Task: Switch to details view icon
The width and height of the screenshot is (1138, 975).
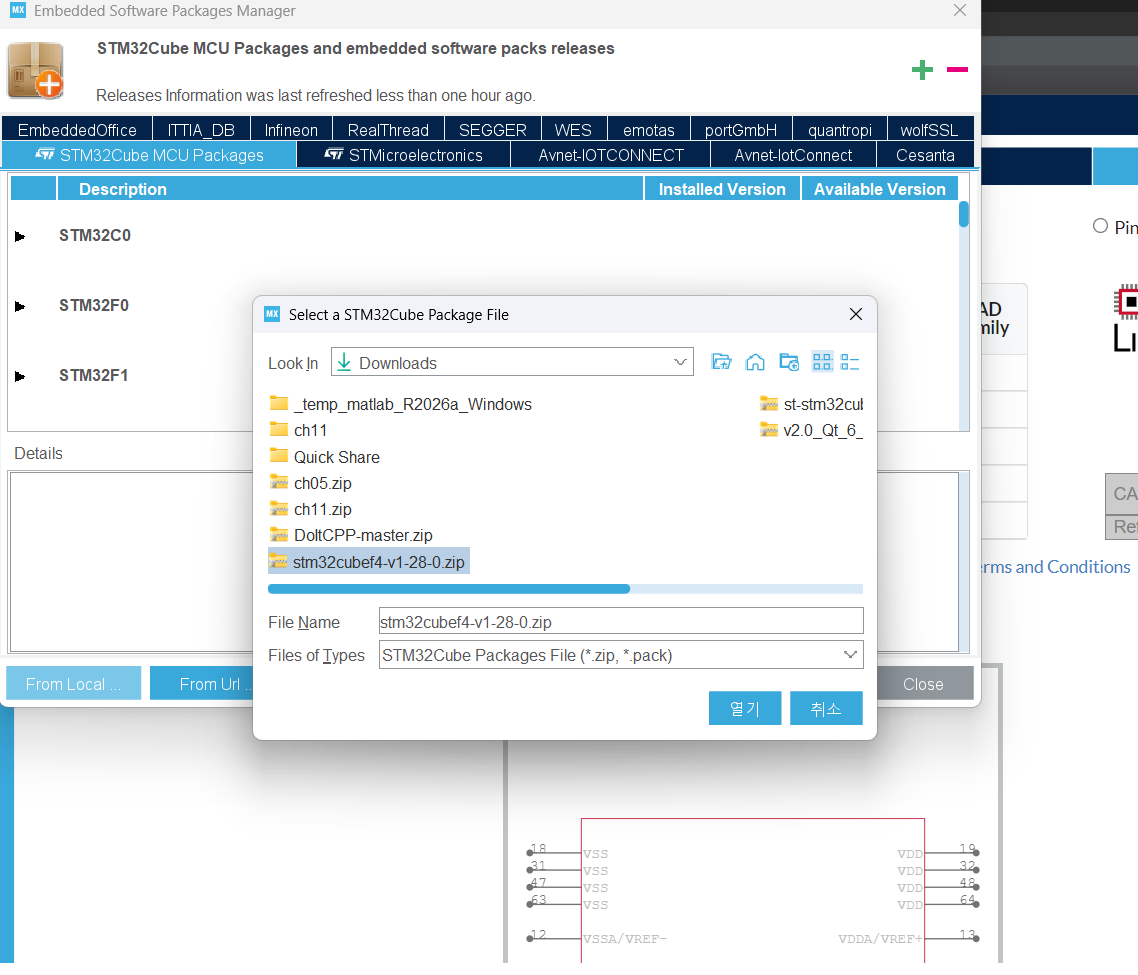Action: point(850,362)
